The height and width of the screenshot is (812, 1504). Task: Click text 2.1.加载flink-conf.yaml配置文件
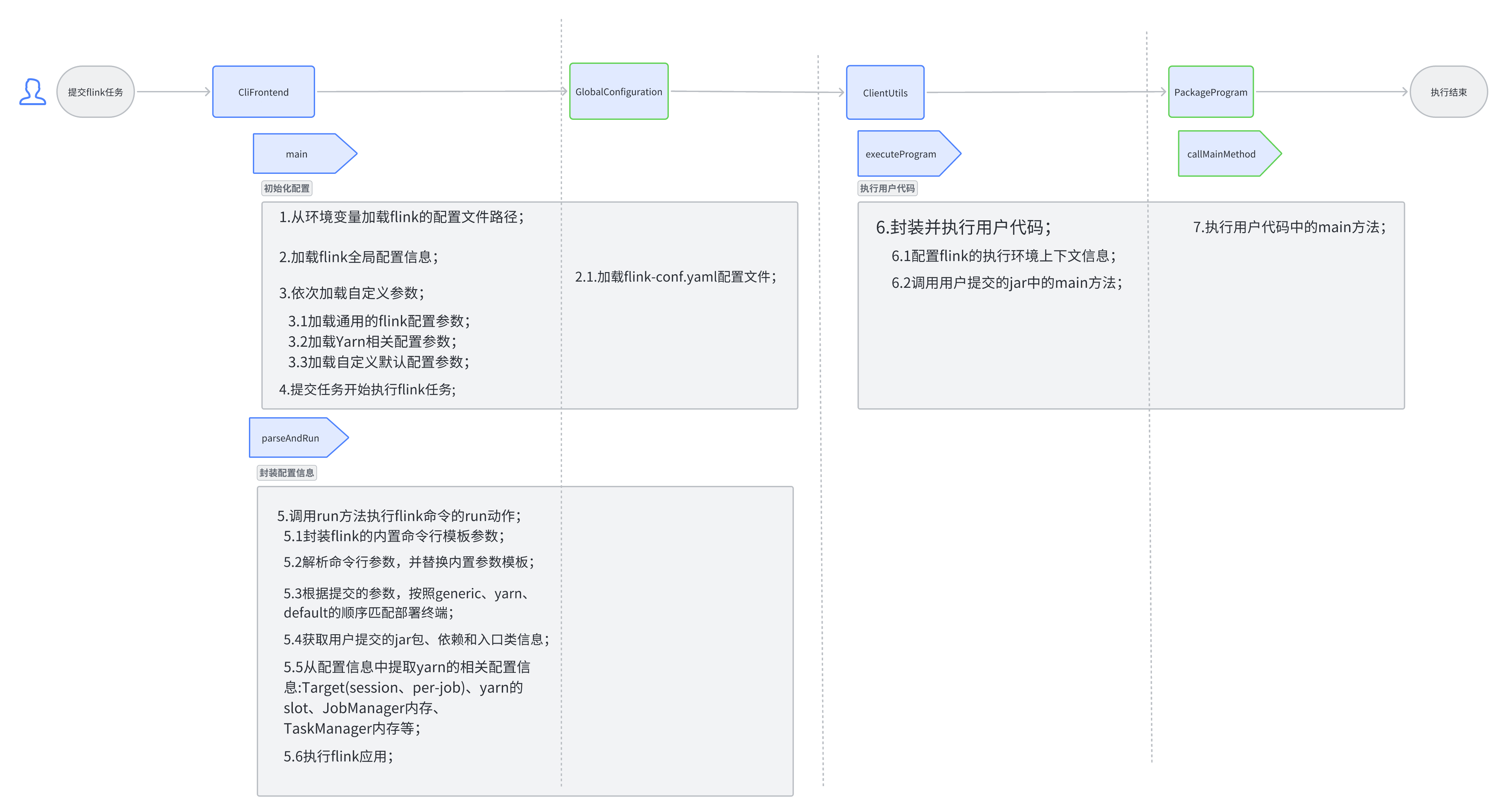click(675, 277)
